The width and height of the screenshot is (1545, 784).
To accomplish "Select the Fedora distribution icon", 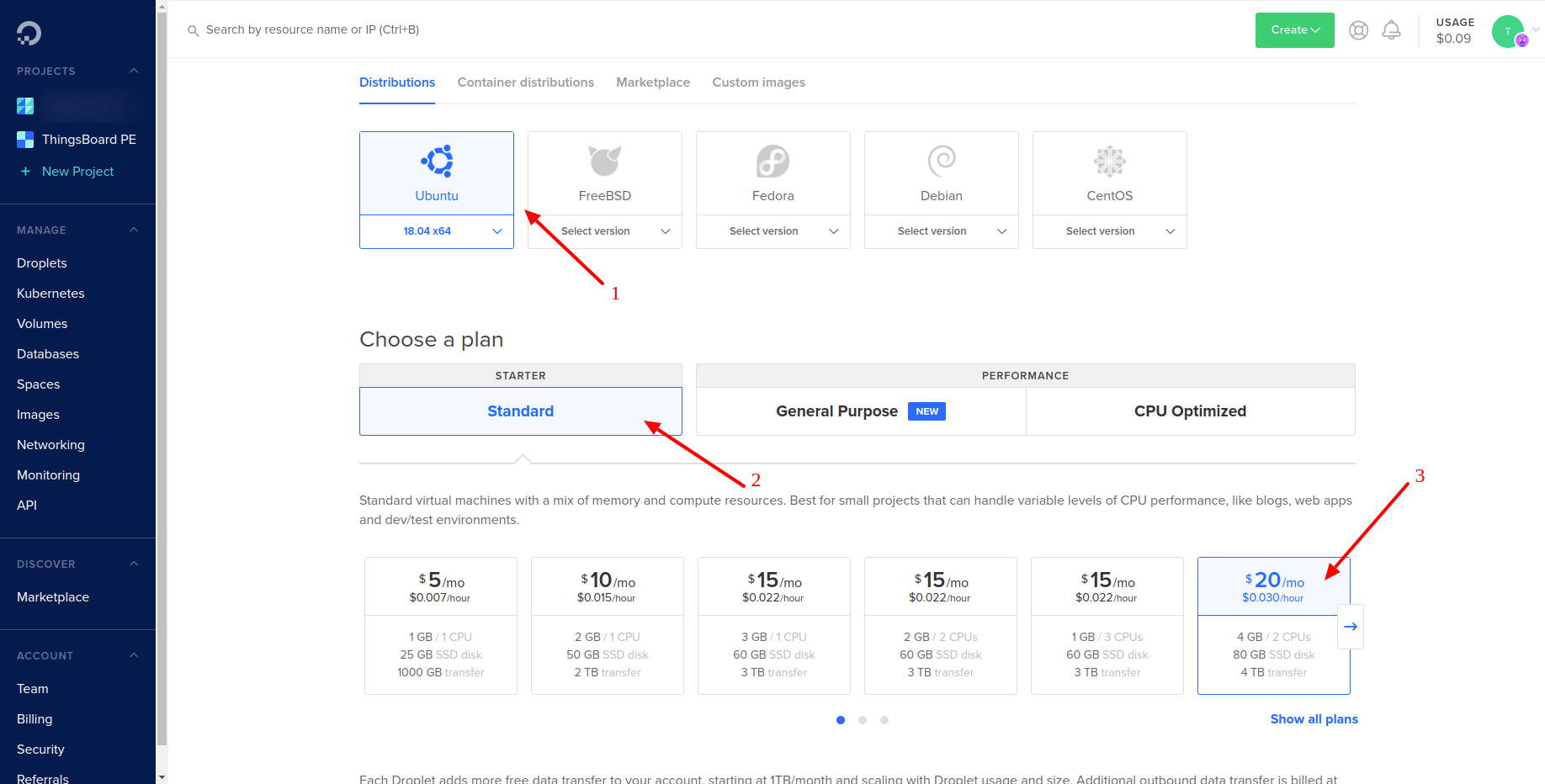I will [773, 161].
